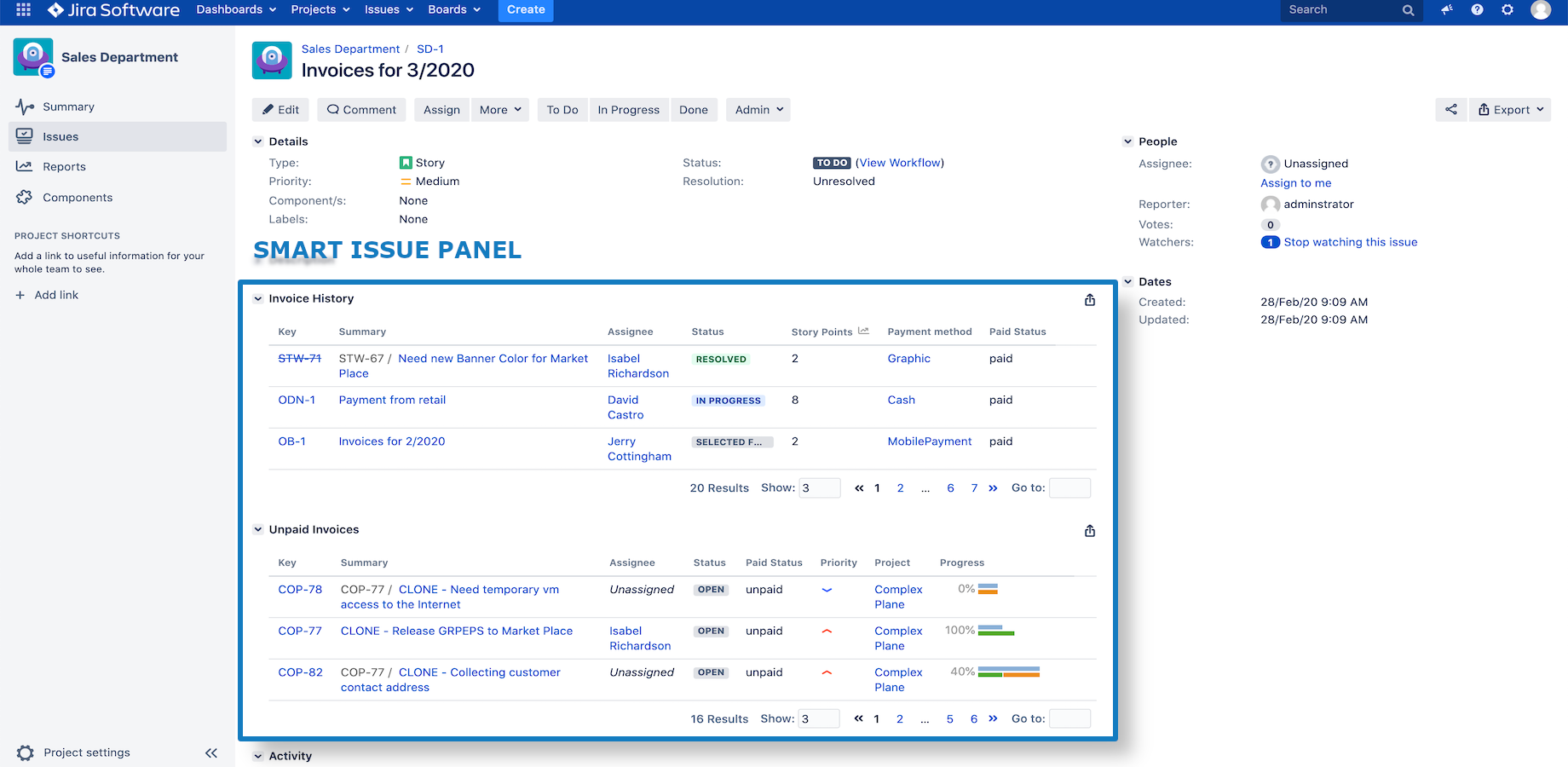This screenshot has height=767, width=1568.
Task: Open the Assign to me link
Action: [1295, 182]
